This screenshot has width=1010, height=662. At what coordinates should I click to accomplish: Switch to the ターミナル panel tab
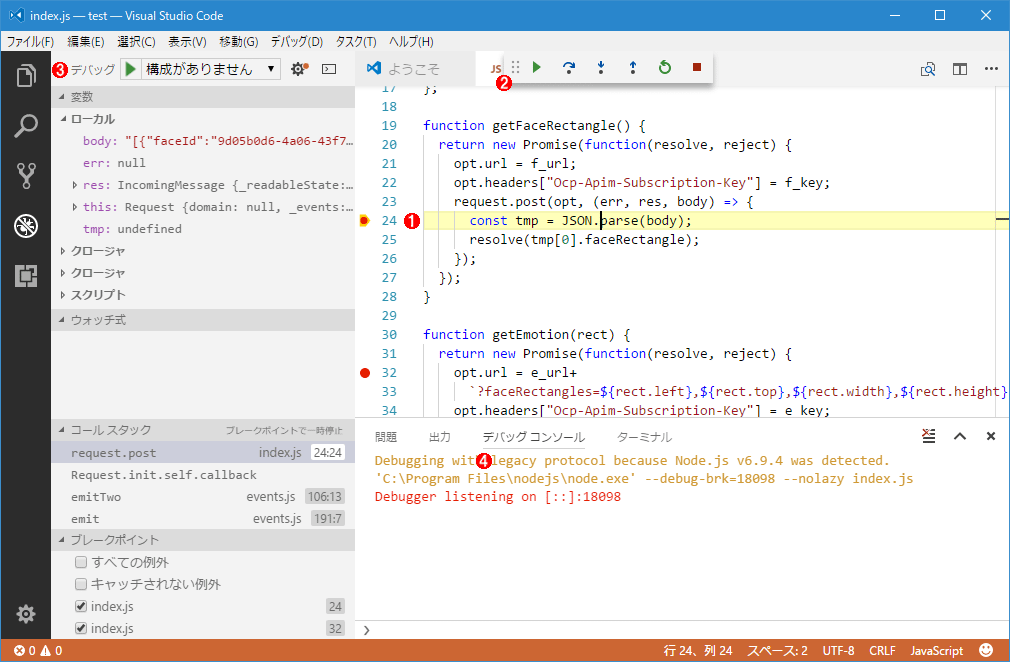pos(644,437)
